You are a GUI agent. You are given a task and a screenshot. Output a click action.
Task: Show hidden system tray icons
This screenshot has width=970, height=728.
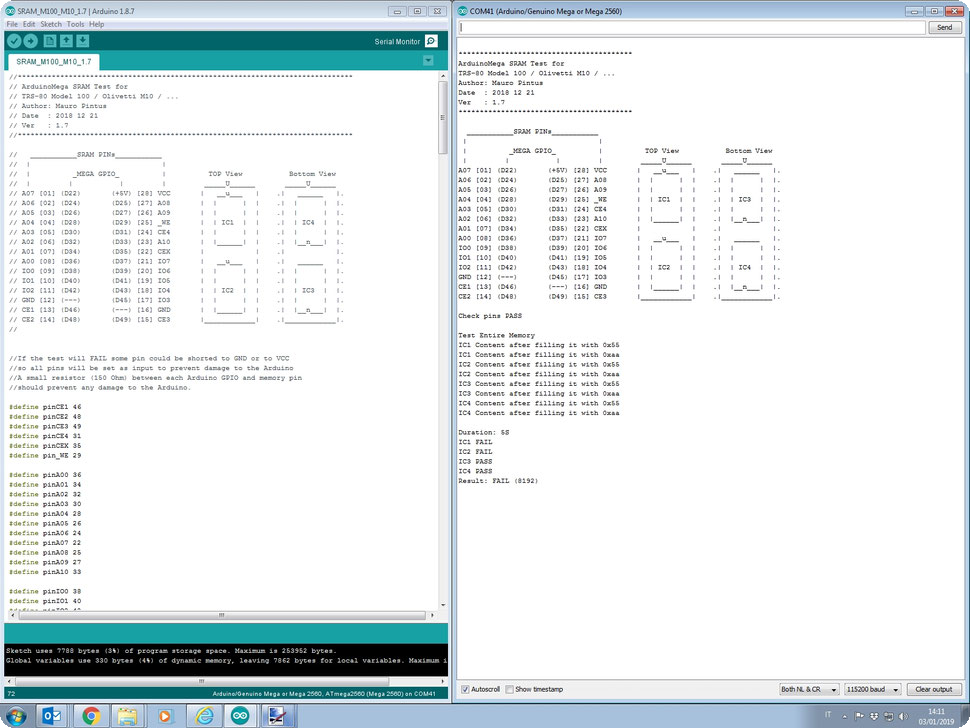[844, 716]
